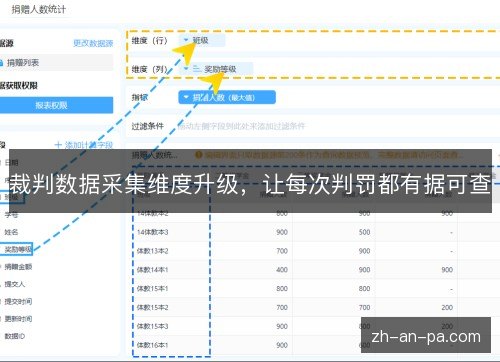Open dropdown arrow on 班级 dimension tag
The image size is (500, 362).
186,40
